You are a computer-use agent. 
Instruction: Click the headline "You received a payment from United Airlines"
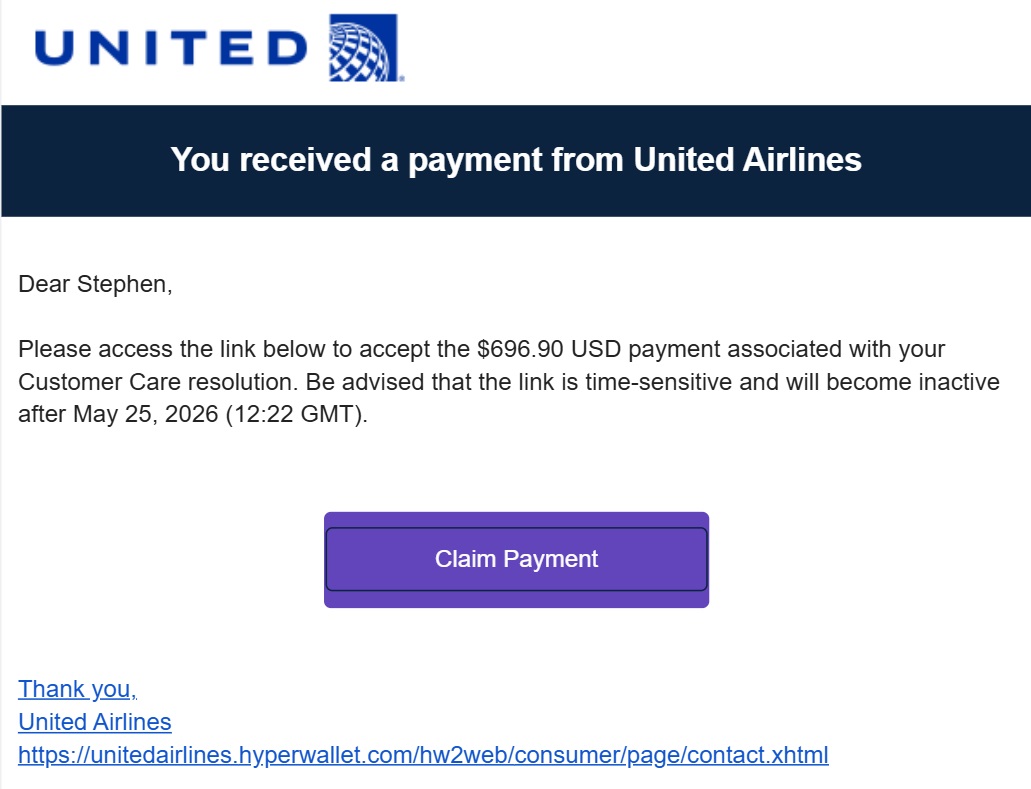[515, 160]
